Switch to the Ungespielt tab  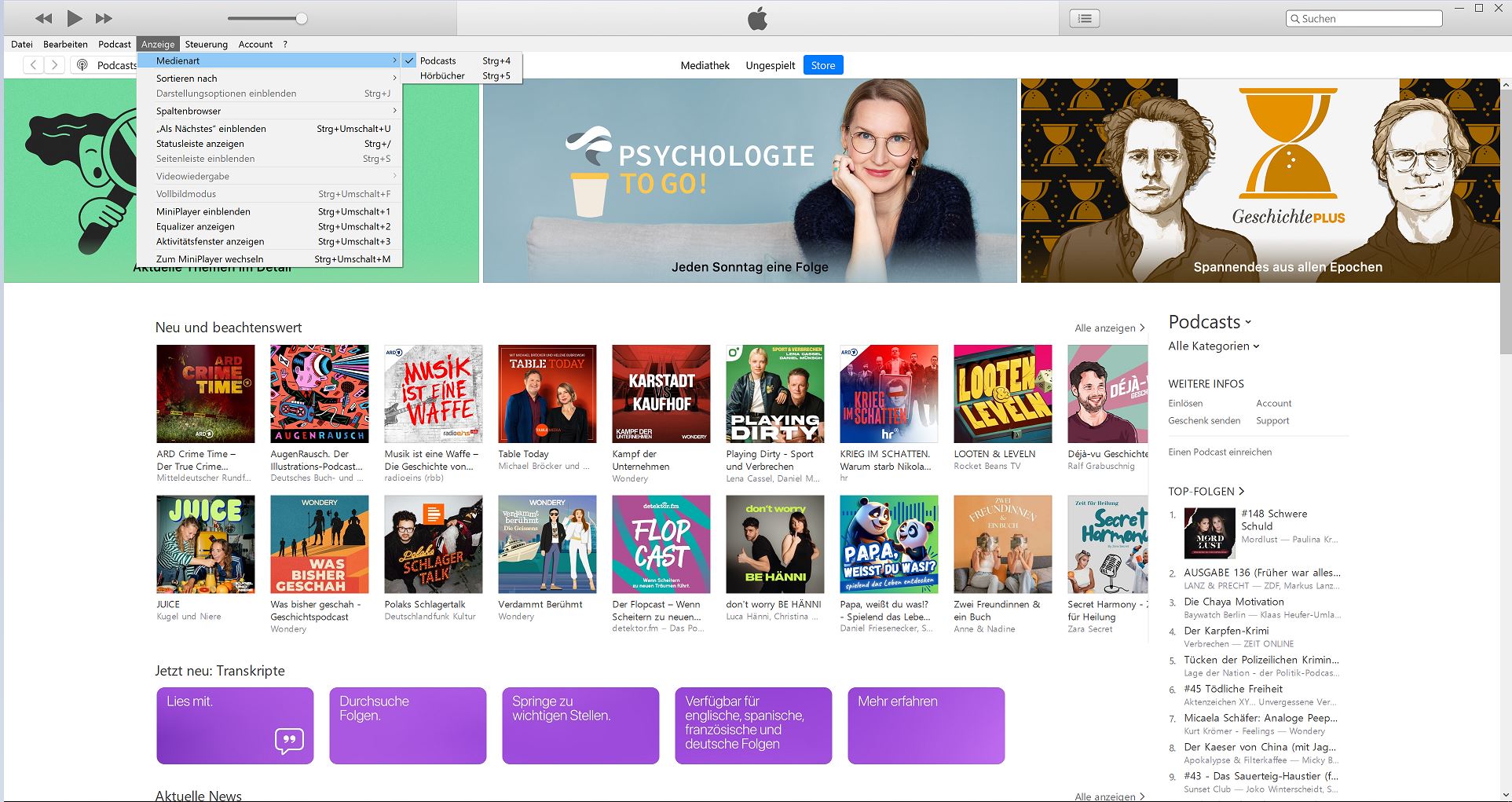(770, 65)
